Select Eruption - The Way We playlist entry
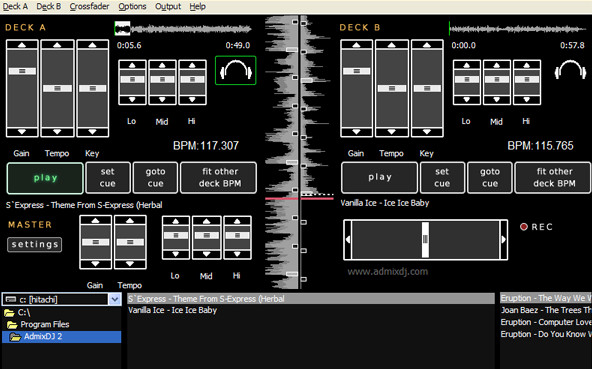The image size is (592, 369). [546, 298]
